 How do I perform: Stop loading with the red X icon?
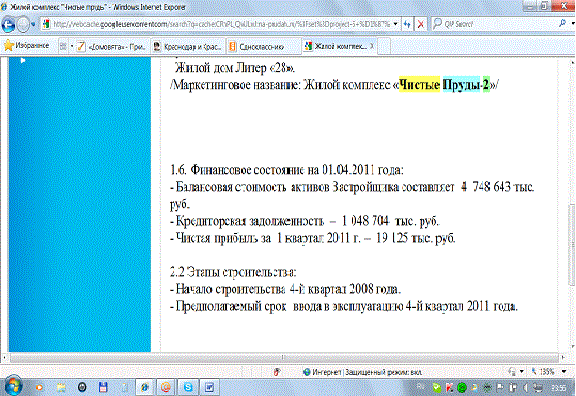[x=421, y=25]
